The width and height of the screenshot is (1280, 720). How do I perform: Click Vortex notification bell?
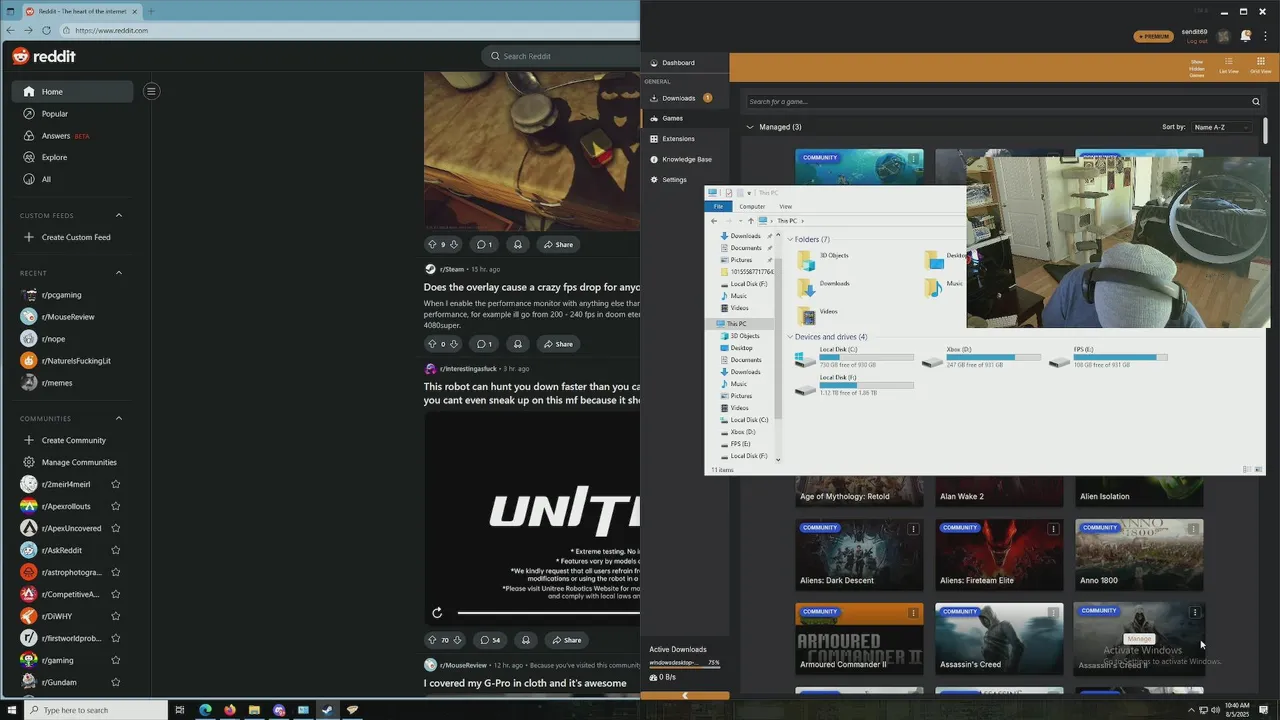coord(1245,36)
